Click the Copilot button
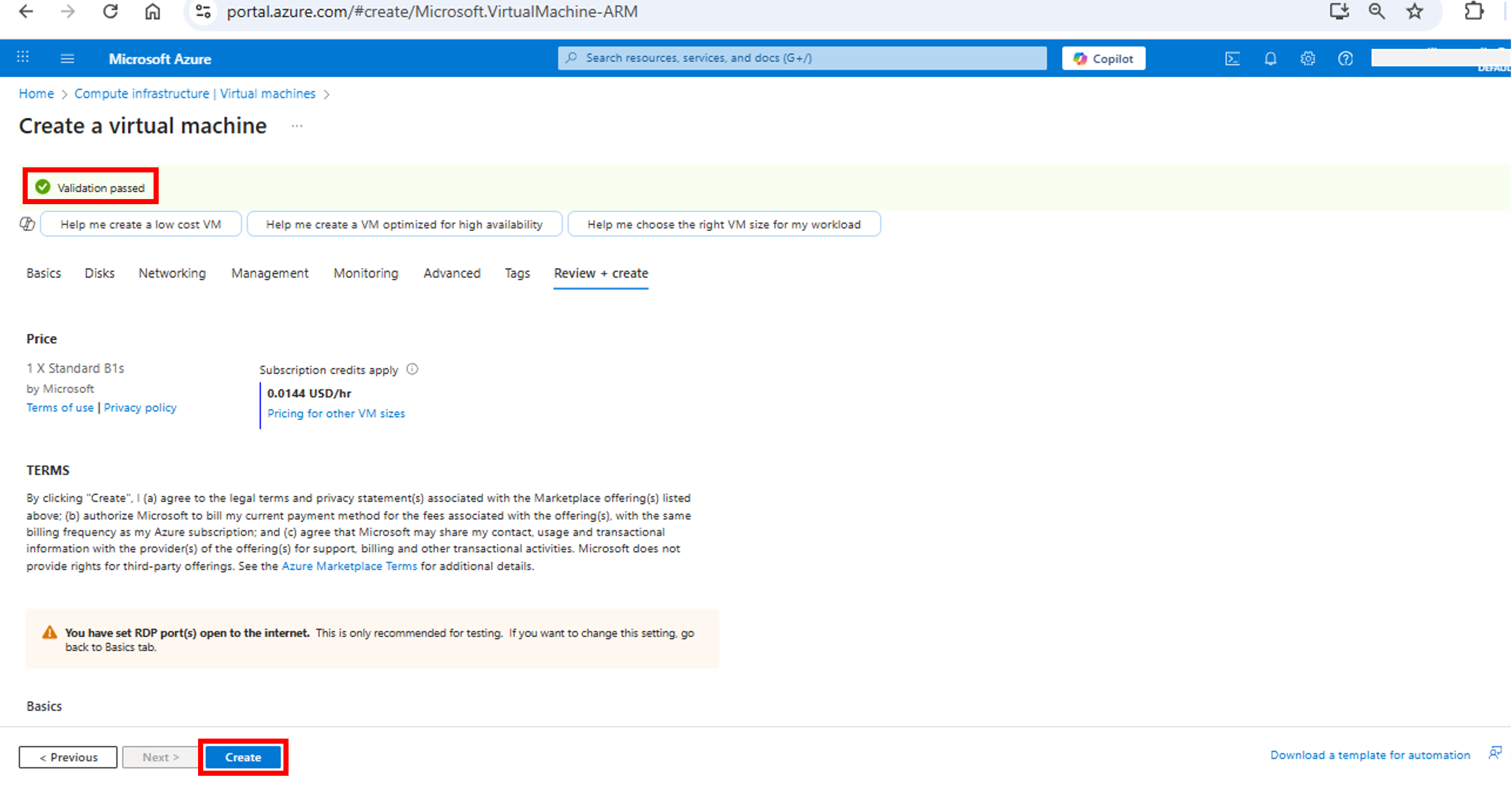The width and height of the screenshot is (1512, 790). 1103,59
